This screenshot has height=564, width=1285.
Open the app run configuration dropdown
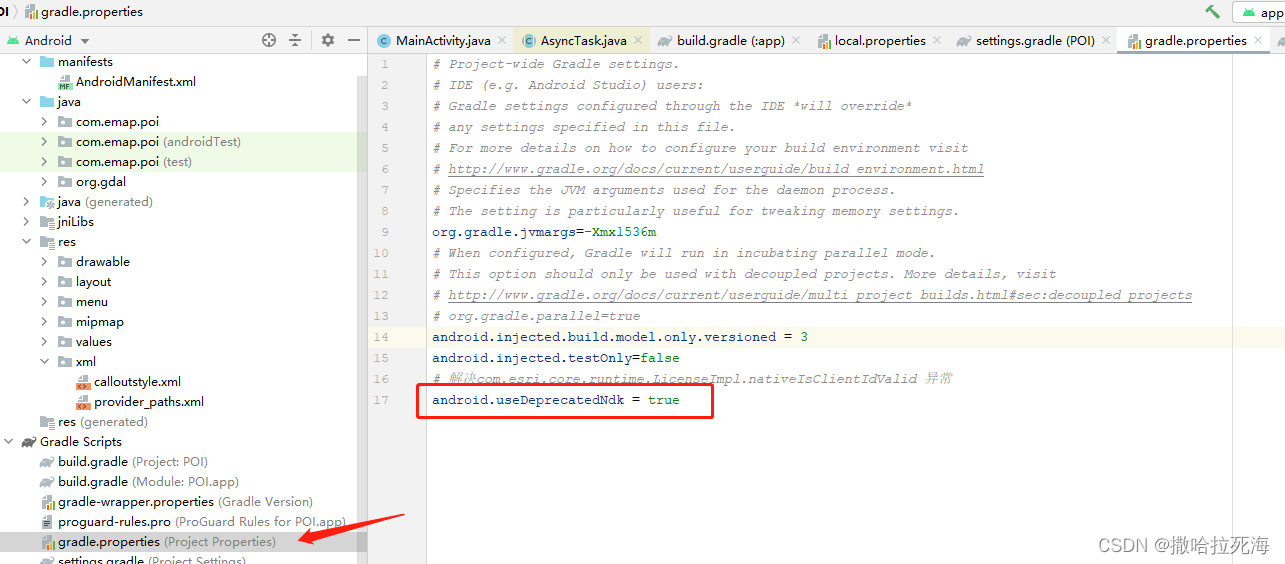point(1262,12)
